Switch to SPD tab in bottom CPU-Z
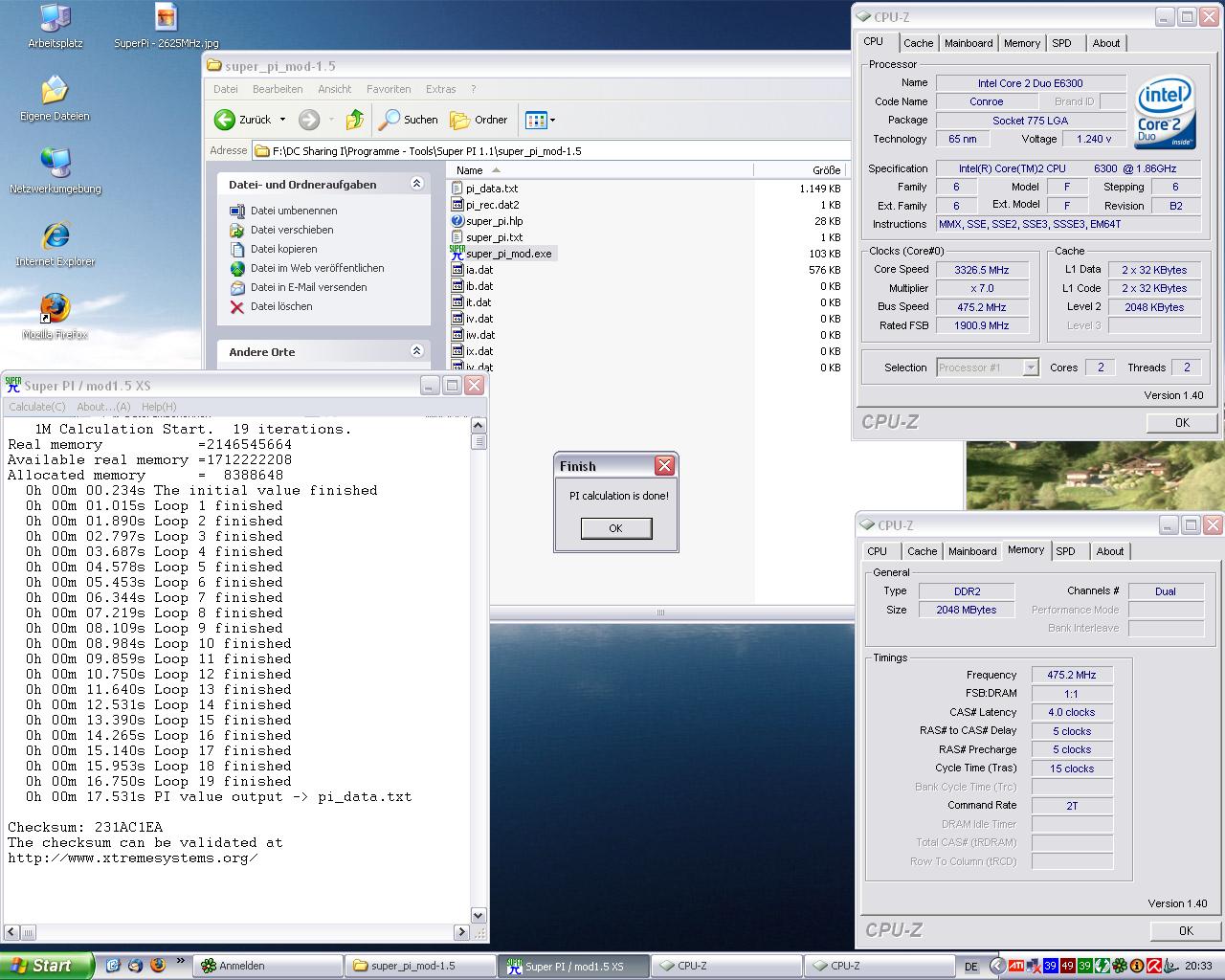This screenshot has width=1225, height=980. coord(1065,551)
